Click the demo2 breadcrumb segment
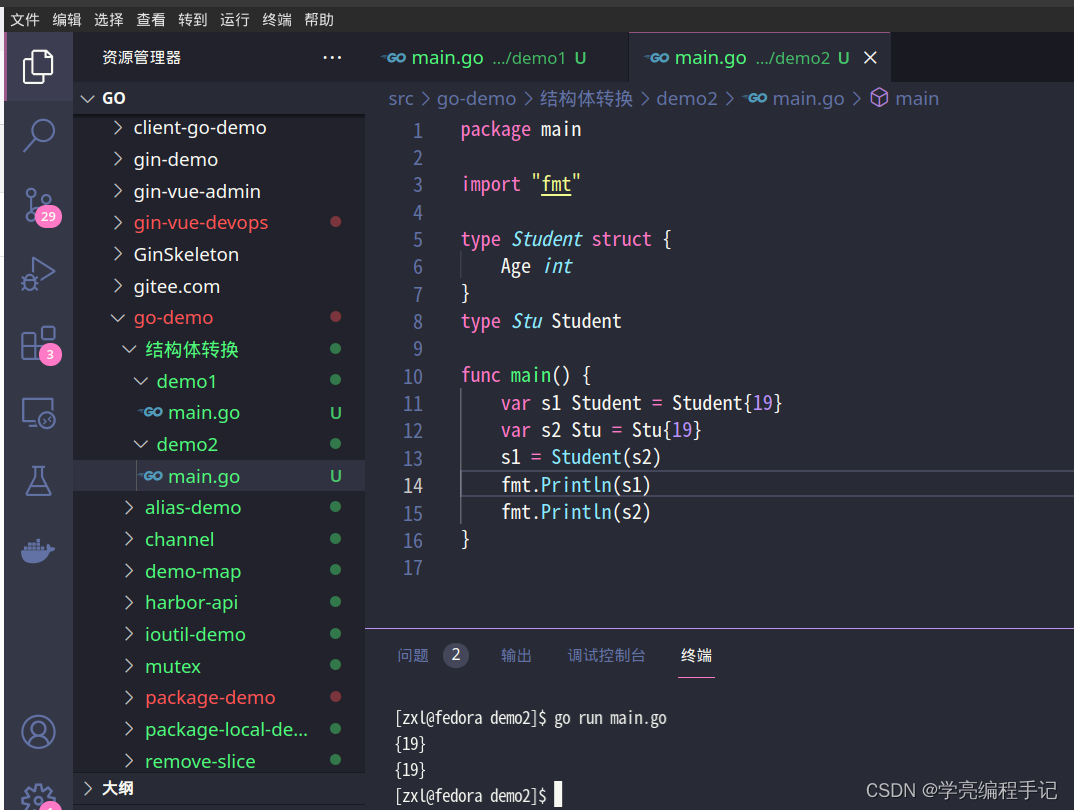Image resolution: width=1074 pixels, height=810 pixels. [x=686, y=99]
